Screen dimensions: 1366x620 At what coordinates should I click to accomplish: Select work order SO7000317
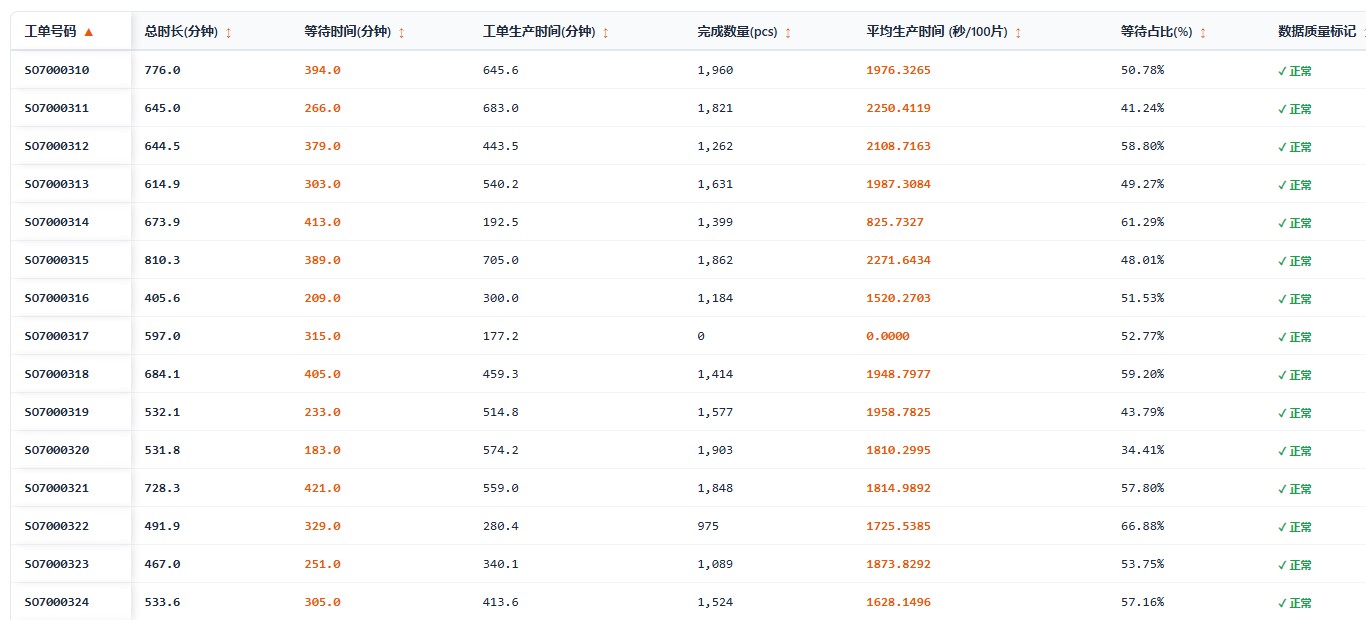[x=57, y=336]
